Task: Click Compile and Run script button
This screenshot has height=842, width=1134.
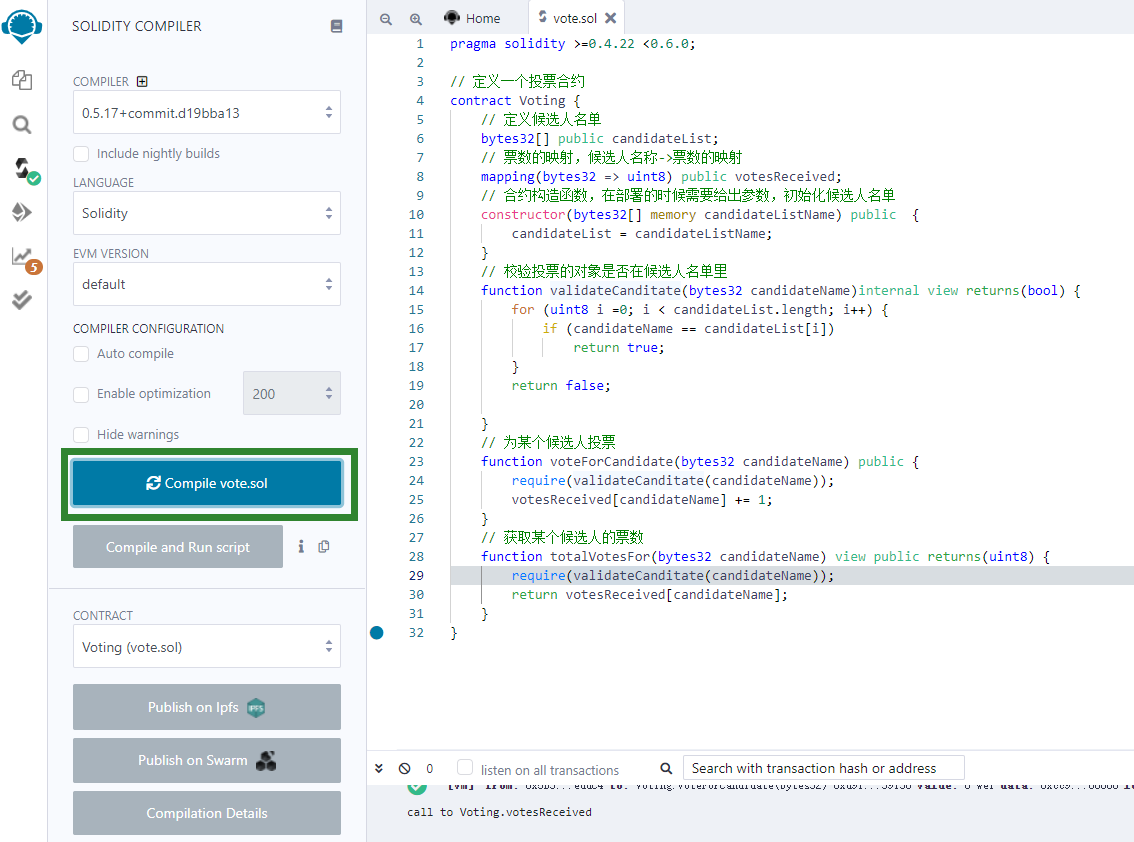Action: pos(178,546)
